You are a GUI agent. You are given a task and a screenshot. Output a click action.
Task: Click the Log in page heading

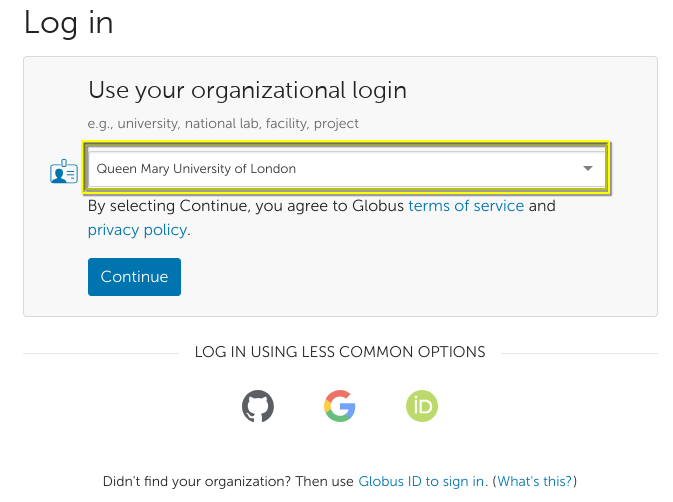[68, 22]
